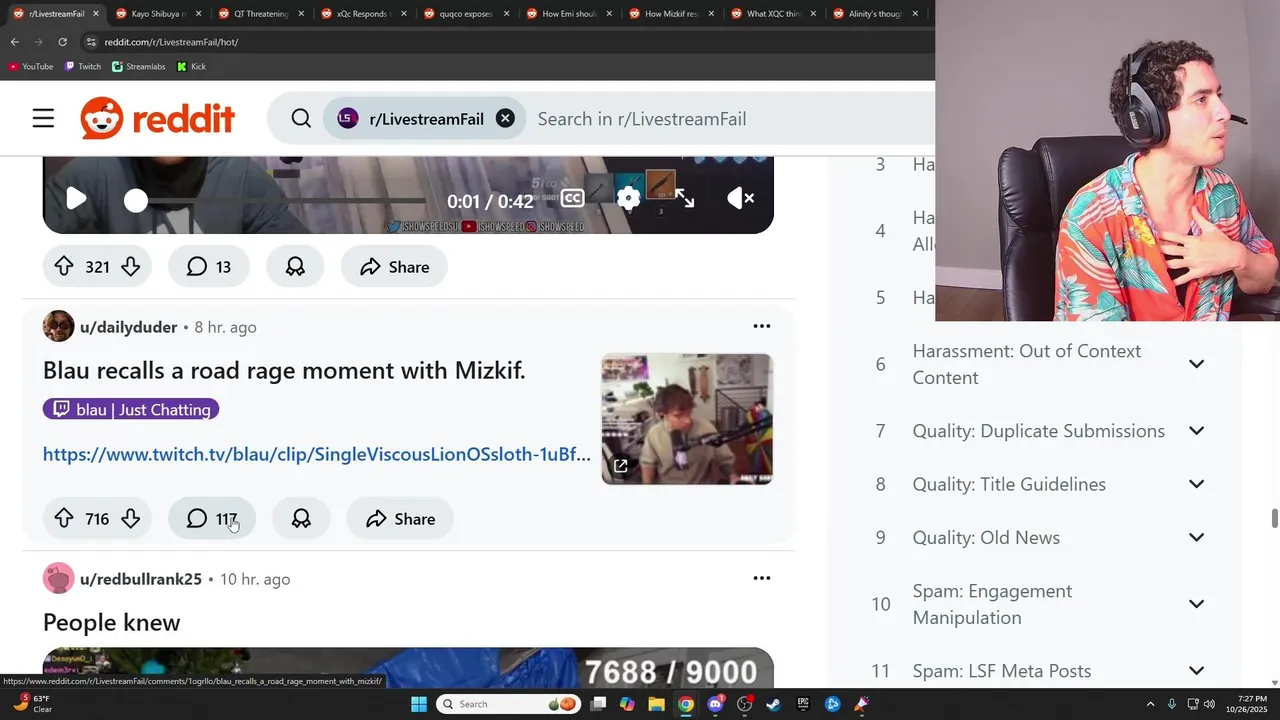Screen dimensions: 1280x720
Task: Open Discord from the taskbar
Action: pos(715,704)
